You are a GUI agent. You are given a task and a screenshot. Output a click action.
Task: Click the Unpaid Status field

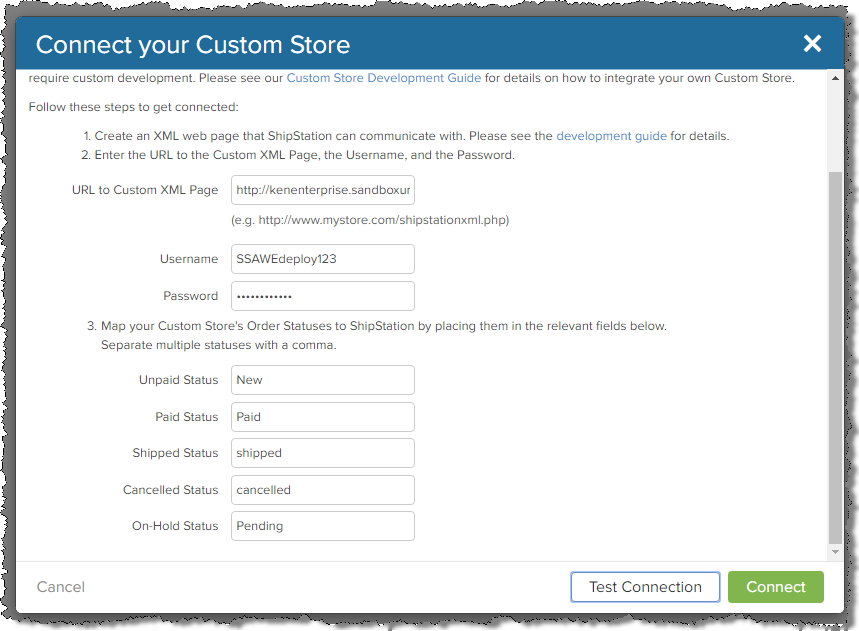(x=323, y=380)
